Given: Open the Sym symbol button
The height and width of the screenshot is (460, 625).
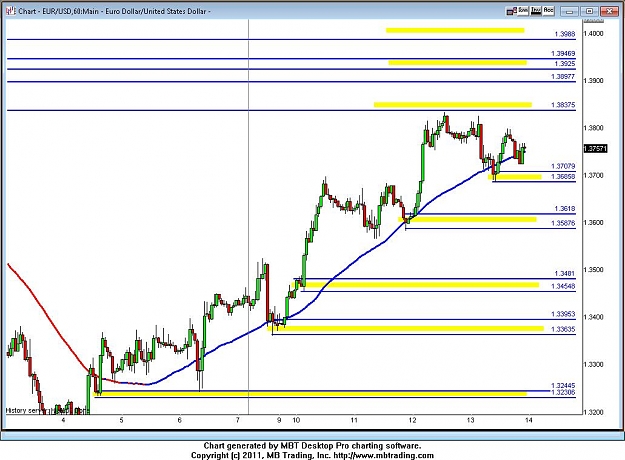Looking at the screenshot, I should tap(523, 11).
